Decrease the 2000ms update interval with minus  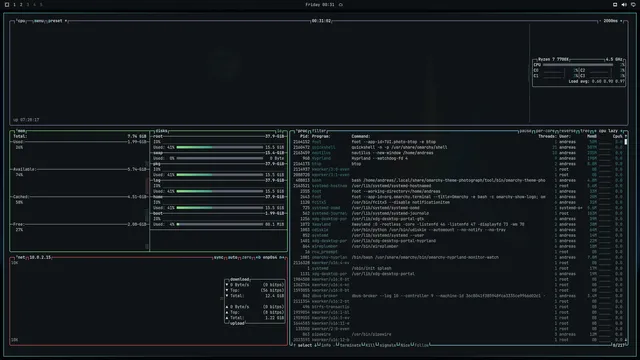click(600, 21)
